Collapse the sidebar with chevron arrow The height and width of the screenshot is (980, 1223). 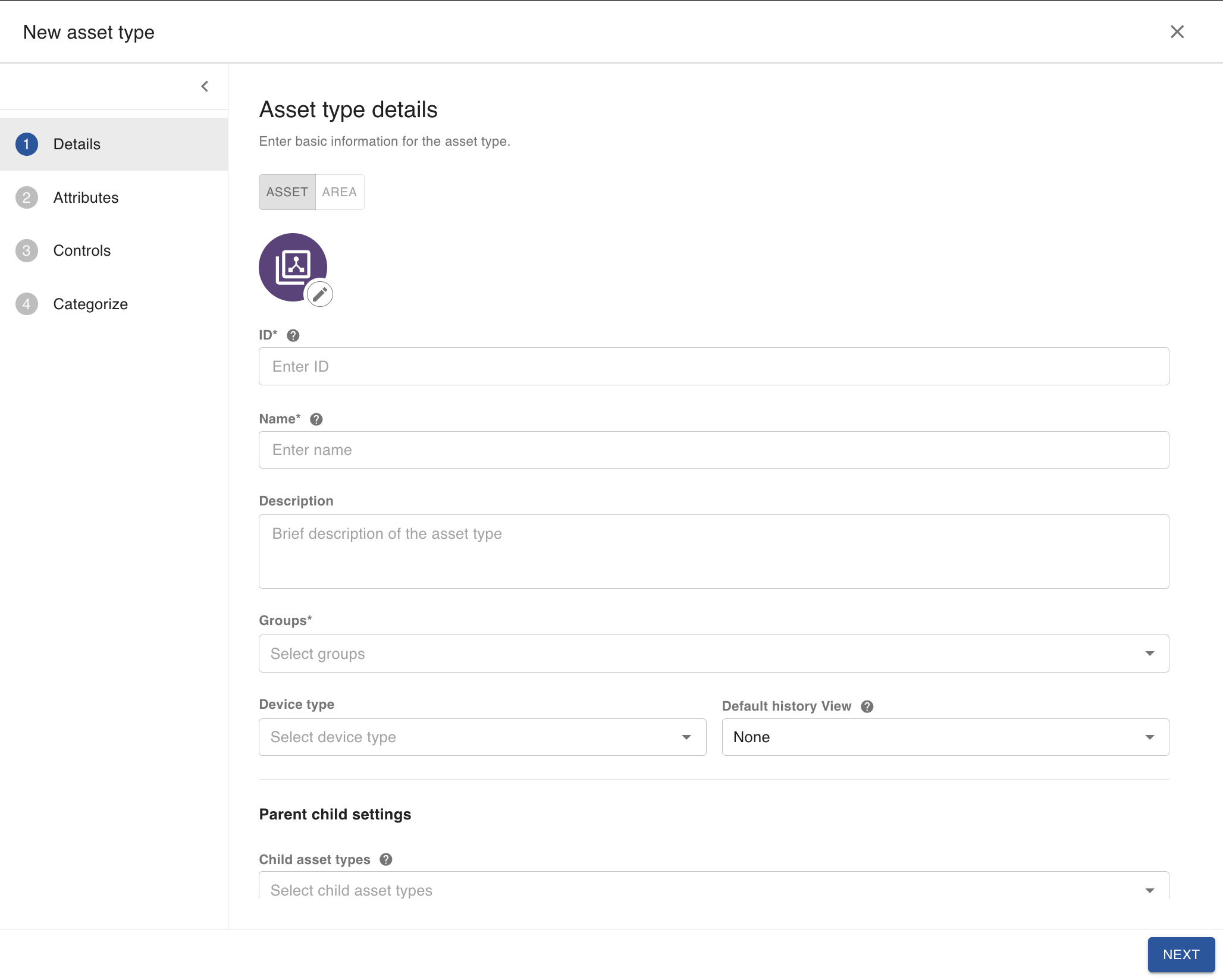pos(205,87)
